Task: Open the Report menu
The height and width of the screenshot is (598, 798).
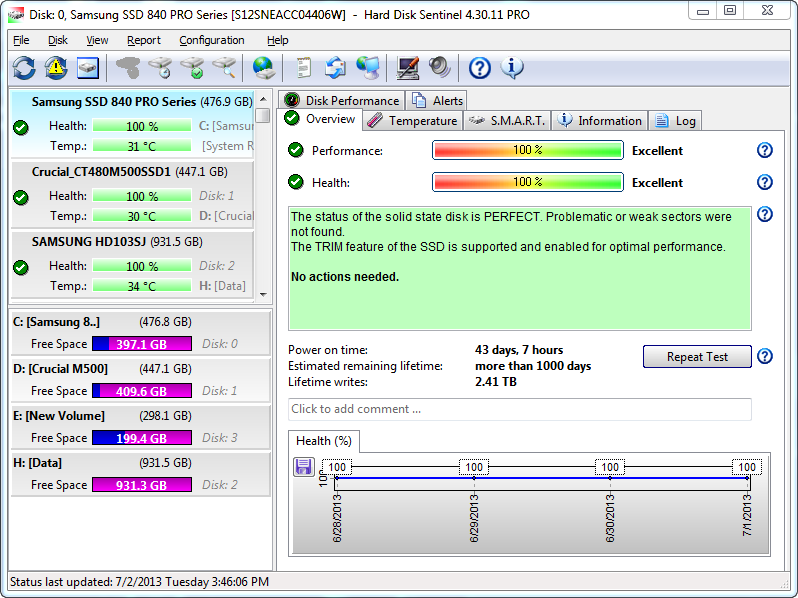Action: tap(144, 40)
